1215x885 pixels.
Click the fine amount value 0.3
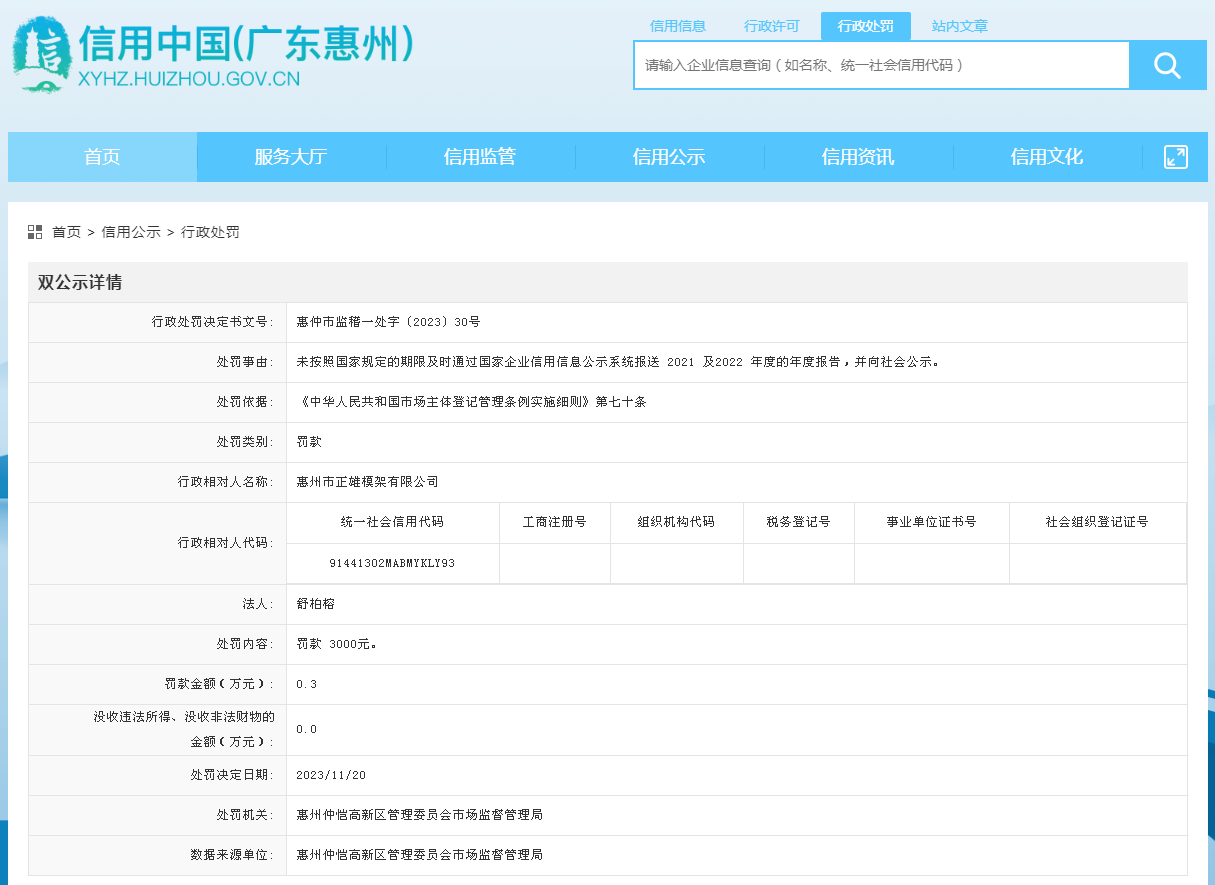pyautogui.click(x=307, y=684)
